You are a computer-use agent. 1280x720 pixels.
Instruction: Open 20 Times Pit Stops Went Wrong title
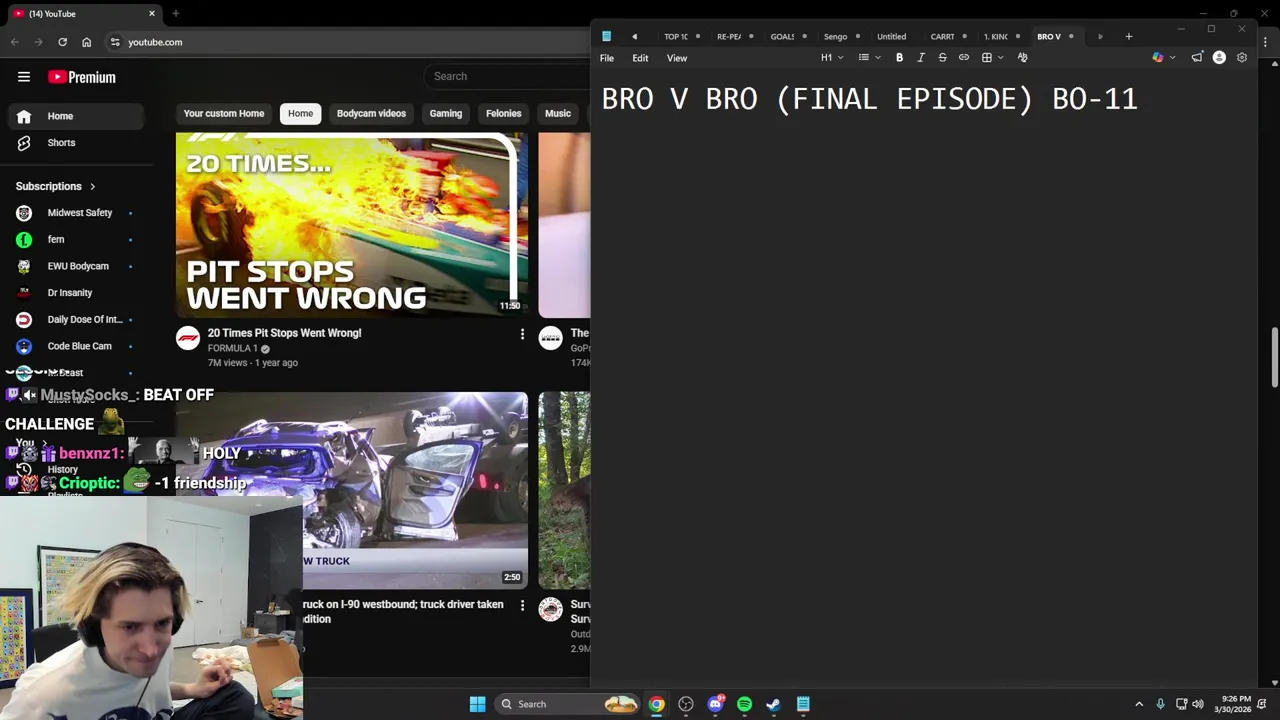click(x=284, y=333)
